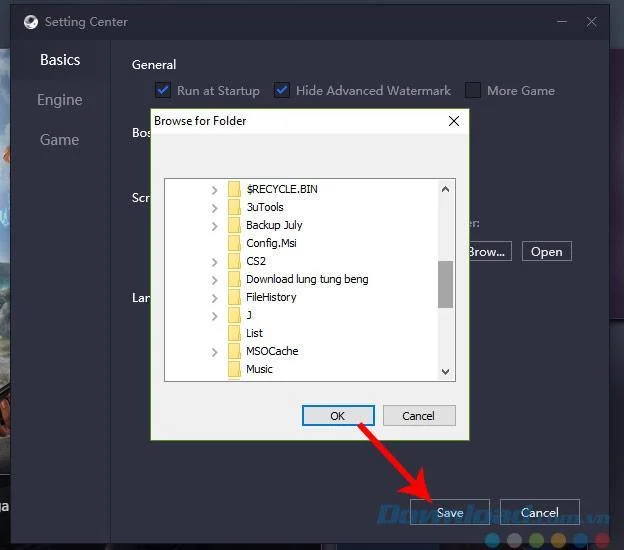Click the Backup July folder icon

[x=234, y=225]
